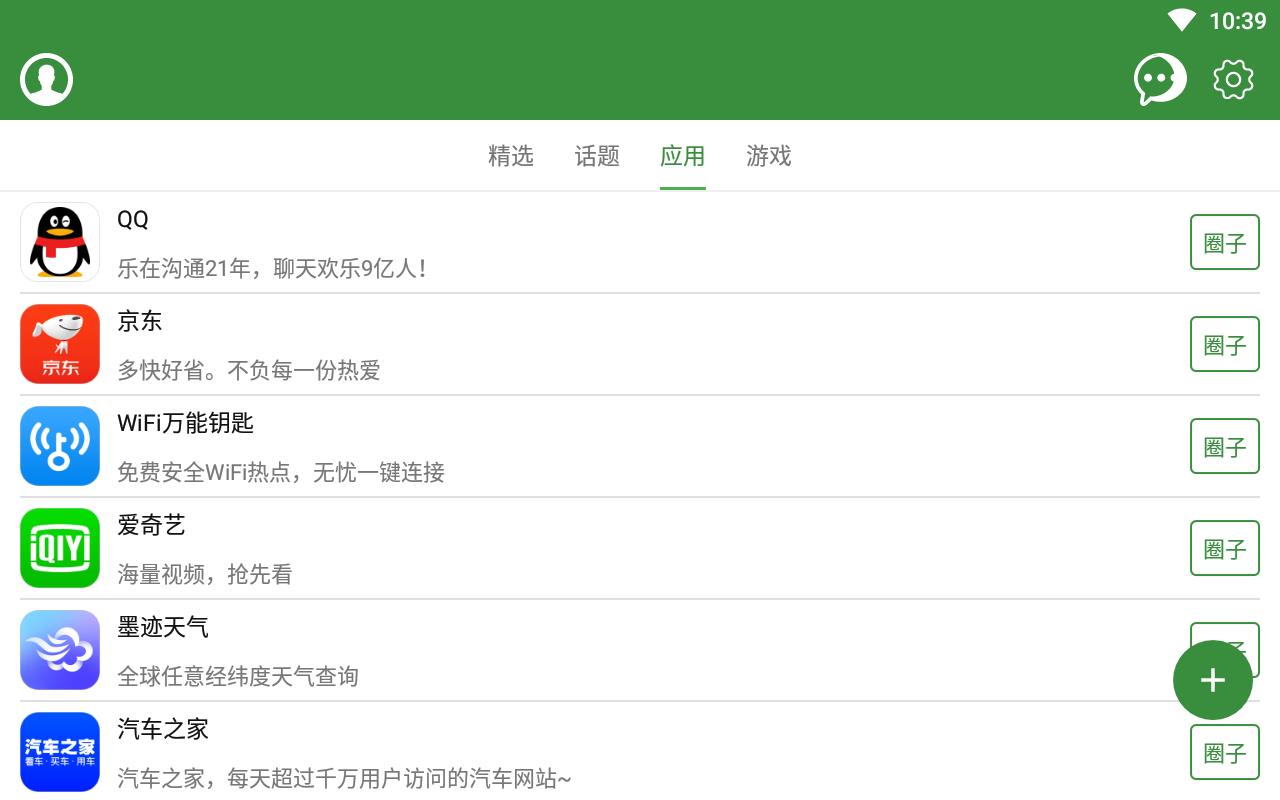Tap the green plus floating button

click(1213, 680)
